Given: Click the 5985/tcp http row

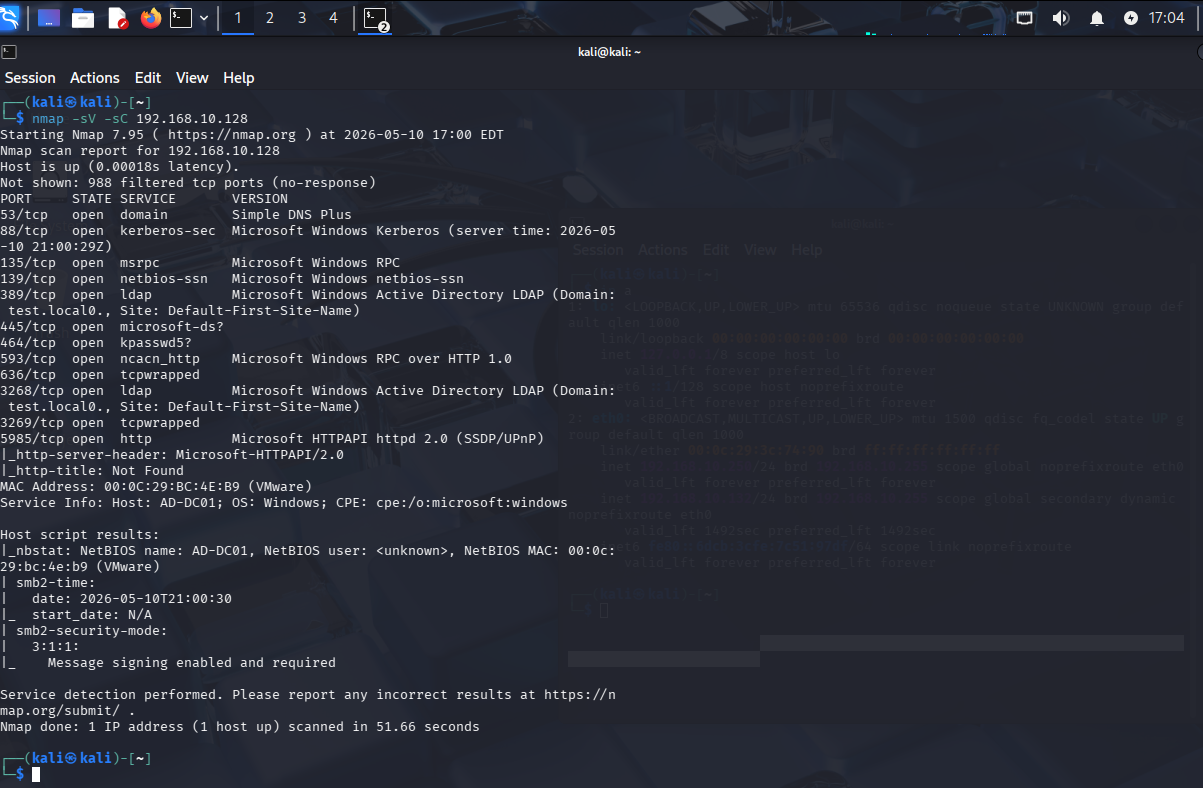Looking at the screenshot, I should coord(272,439).
